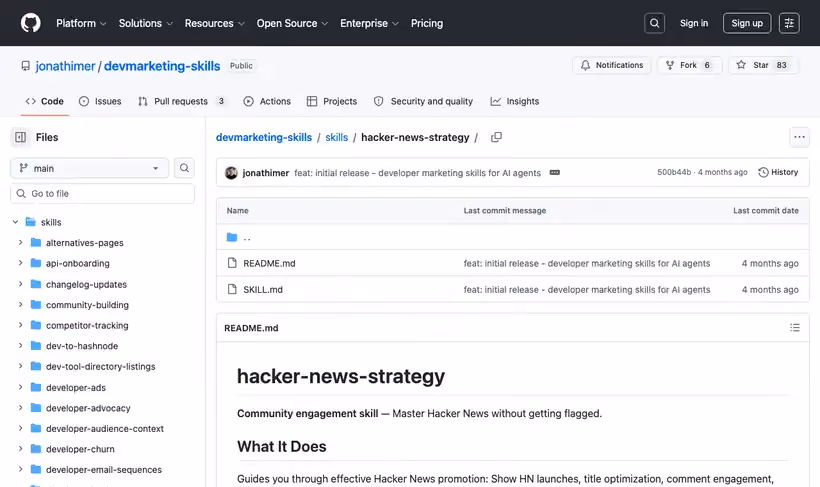Open Platform dropdown menu

click(x=81, y=23)
